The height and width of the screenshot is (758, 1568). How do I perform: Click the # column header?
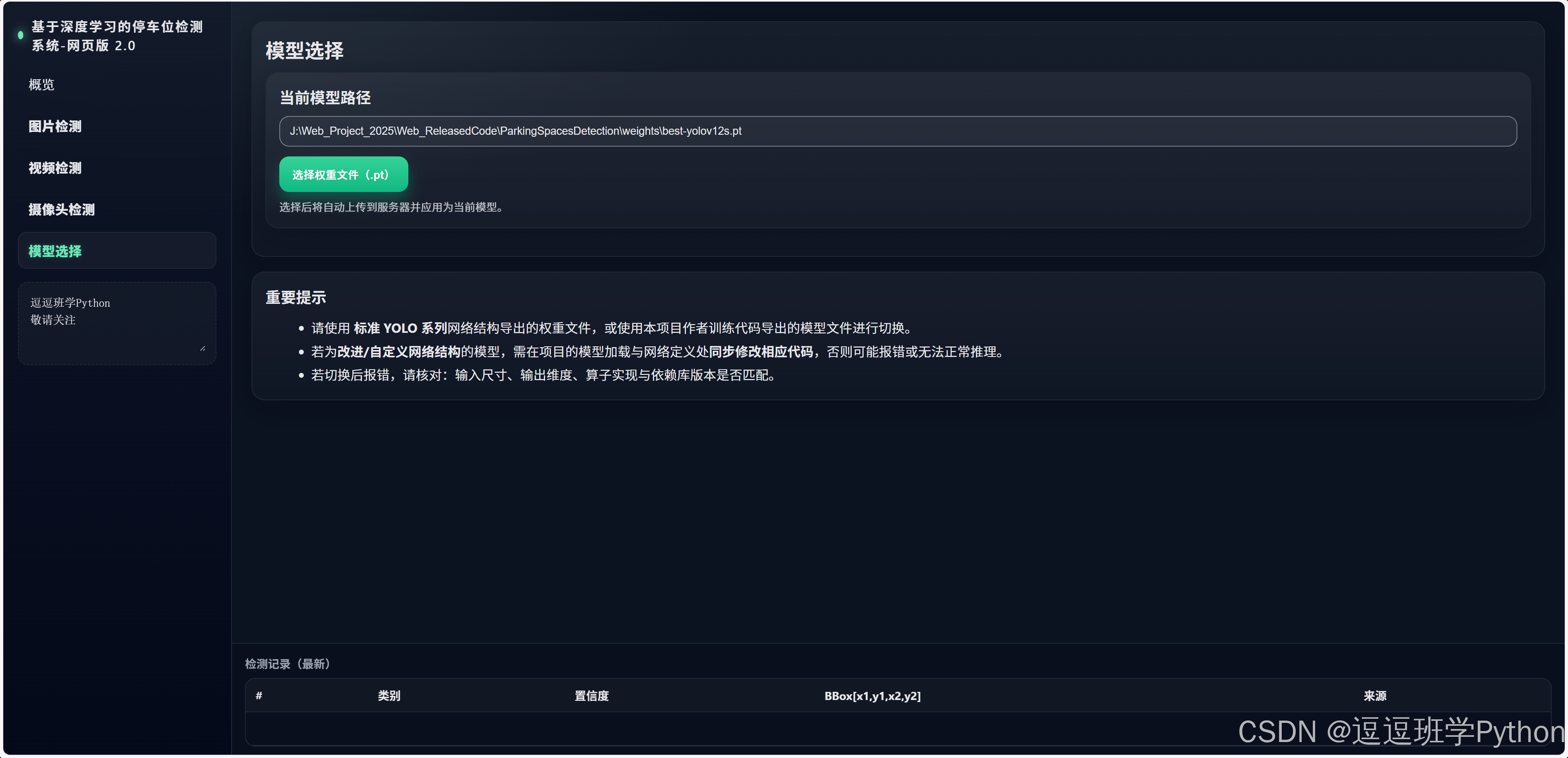[259, 695]
